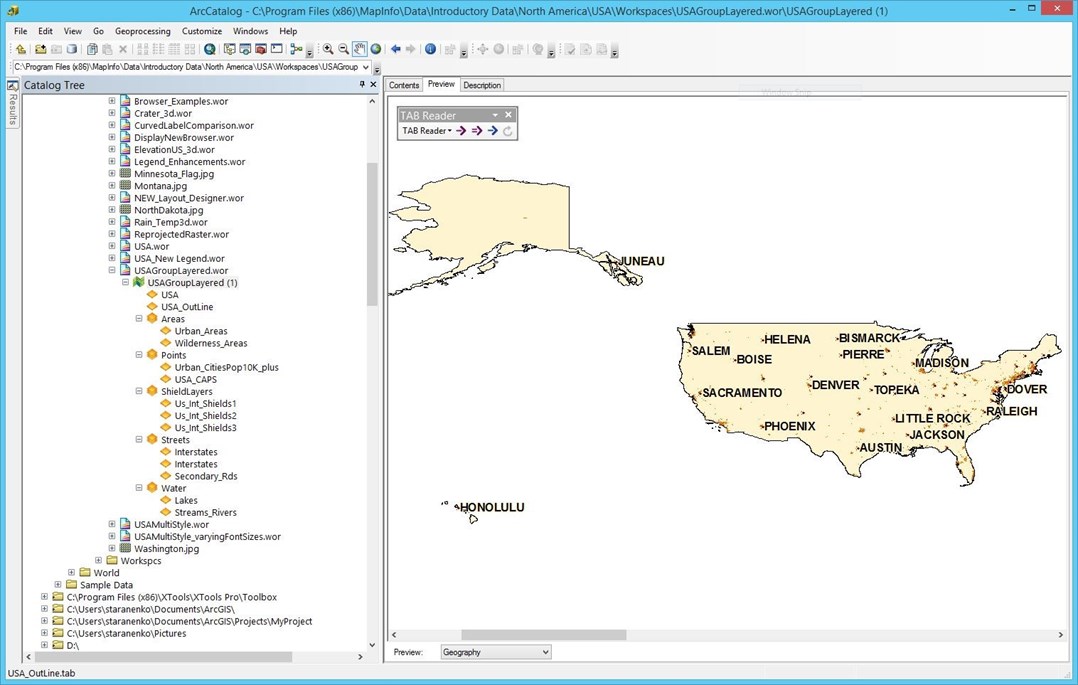Open the TAB Reader dropdown menu
Screen dimensions: 1078x685
point(427,131)
